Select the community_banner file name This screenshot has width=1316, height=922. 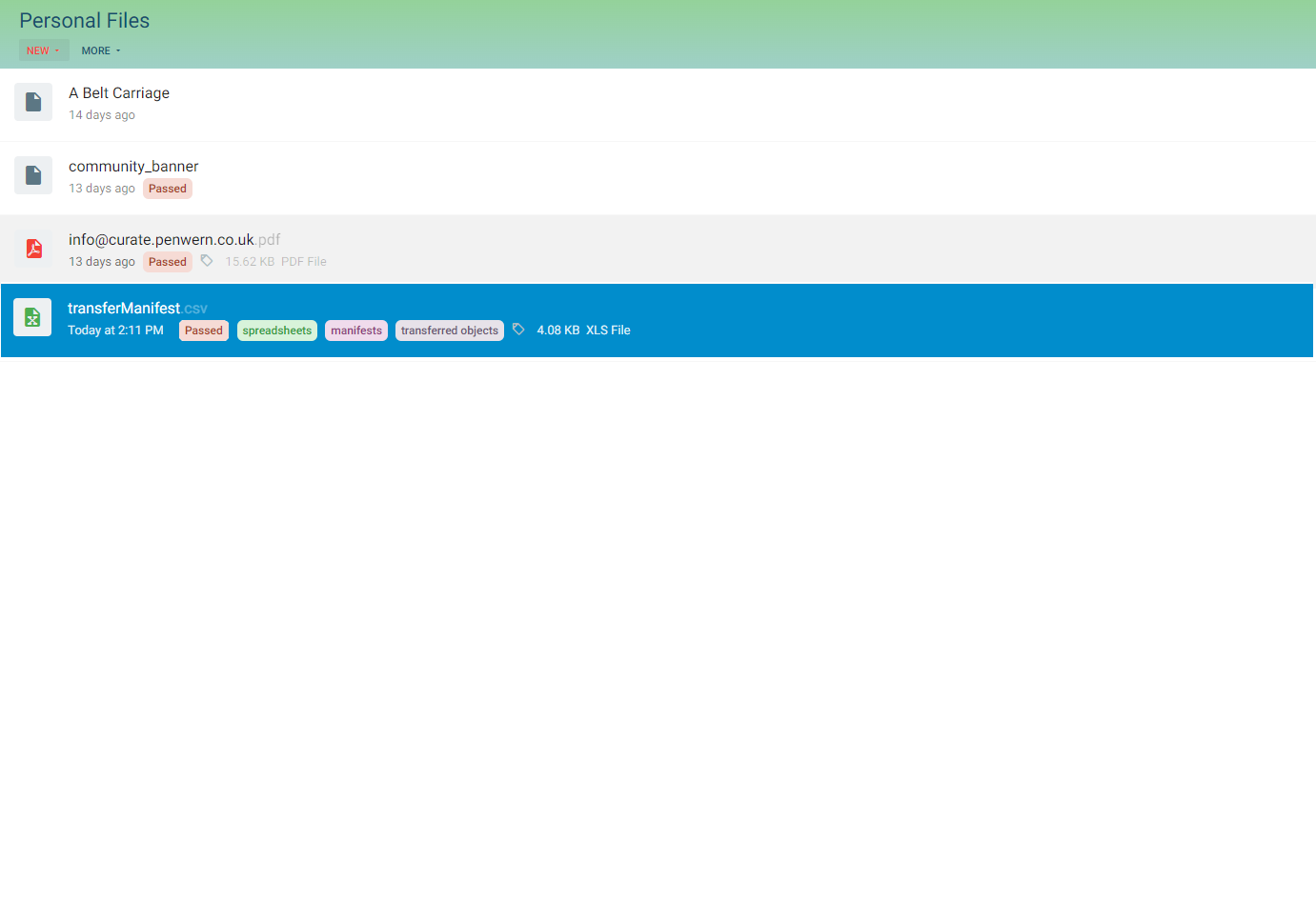point(133,167)
